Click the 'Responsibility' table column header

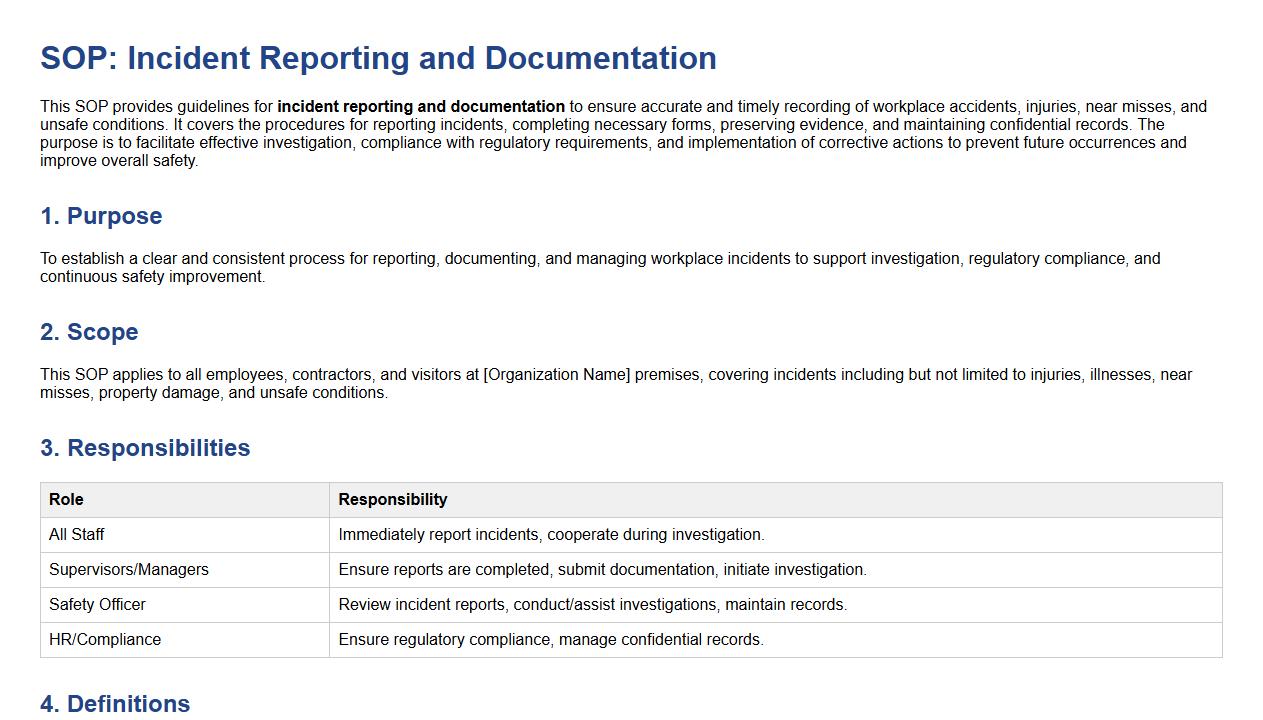click(x=393, y=500)
